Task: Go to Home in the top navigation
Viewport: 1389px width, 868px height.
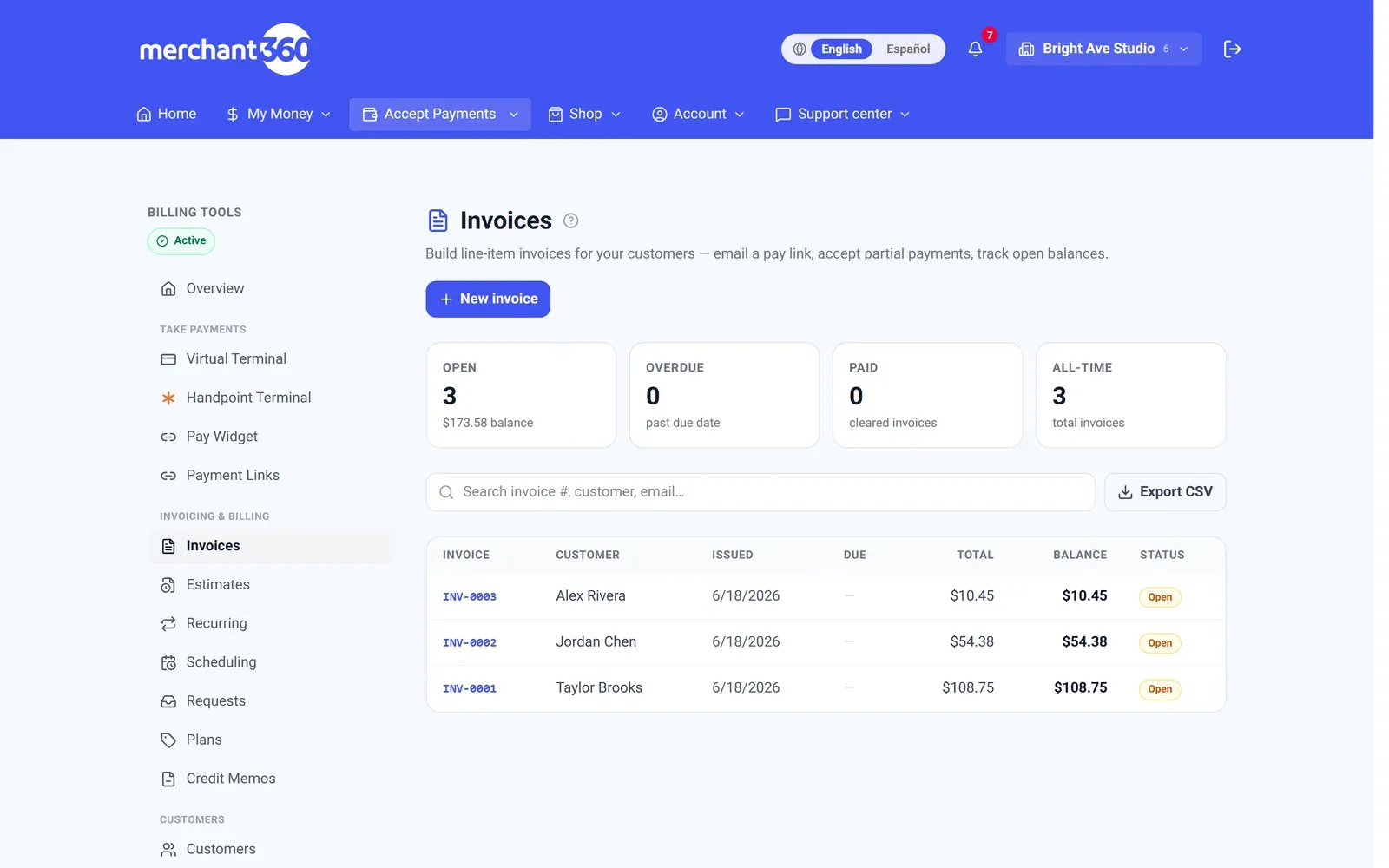Action: tap(167, 115)
